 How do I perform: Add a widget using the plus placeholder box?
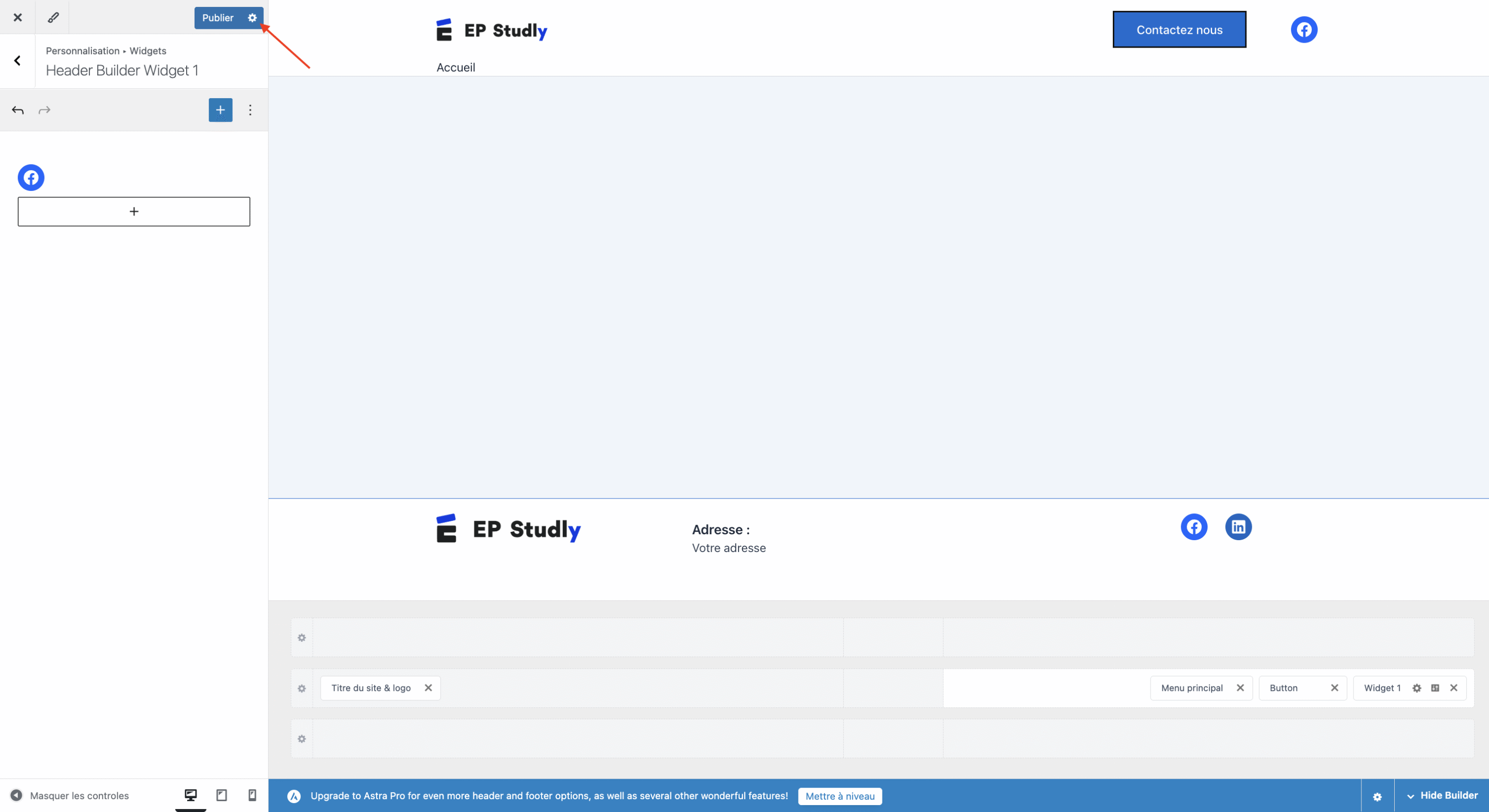[134, 211]
